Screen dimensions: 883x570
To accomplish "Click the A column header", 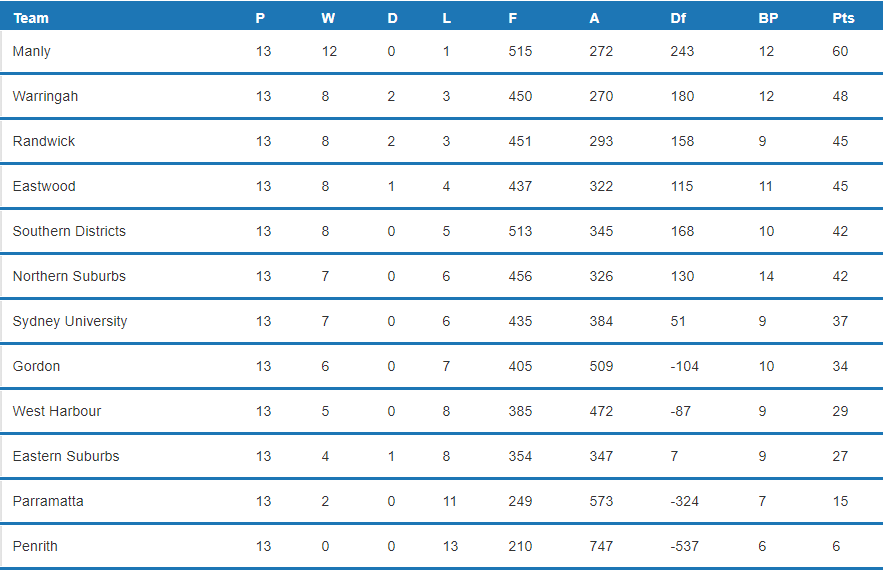I will 594,18.
